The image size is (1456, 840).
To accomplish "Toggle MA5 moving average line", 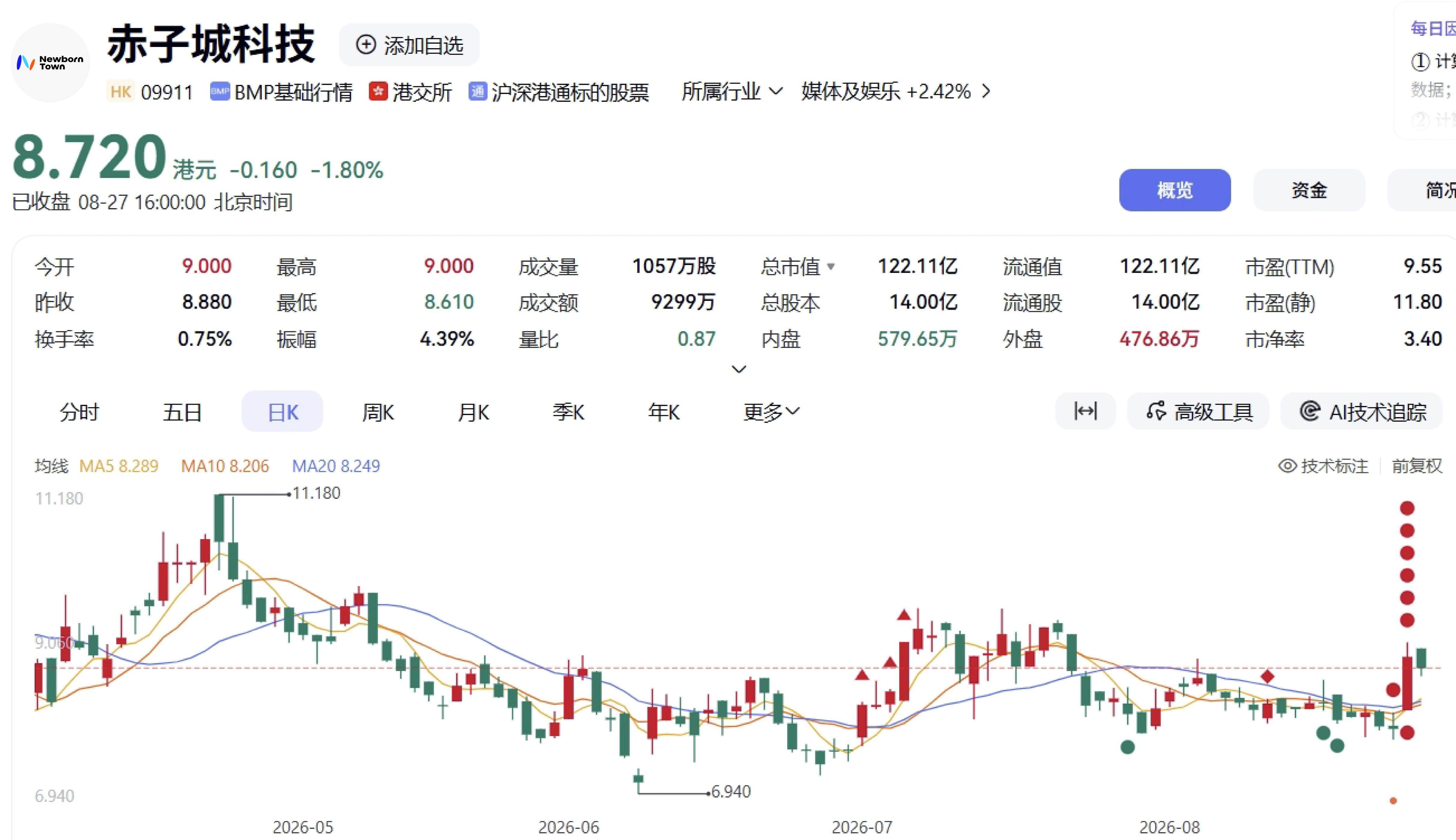I will [x=118, y=465].
